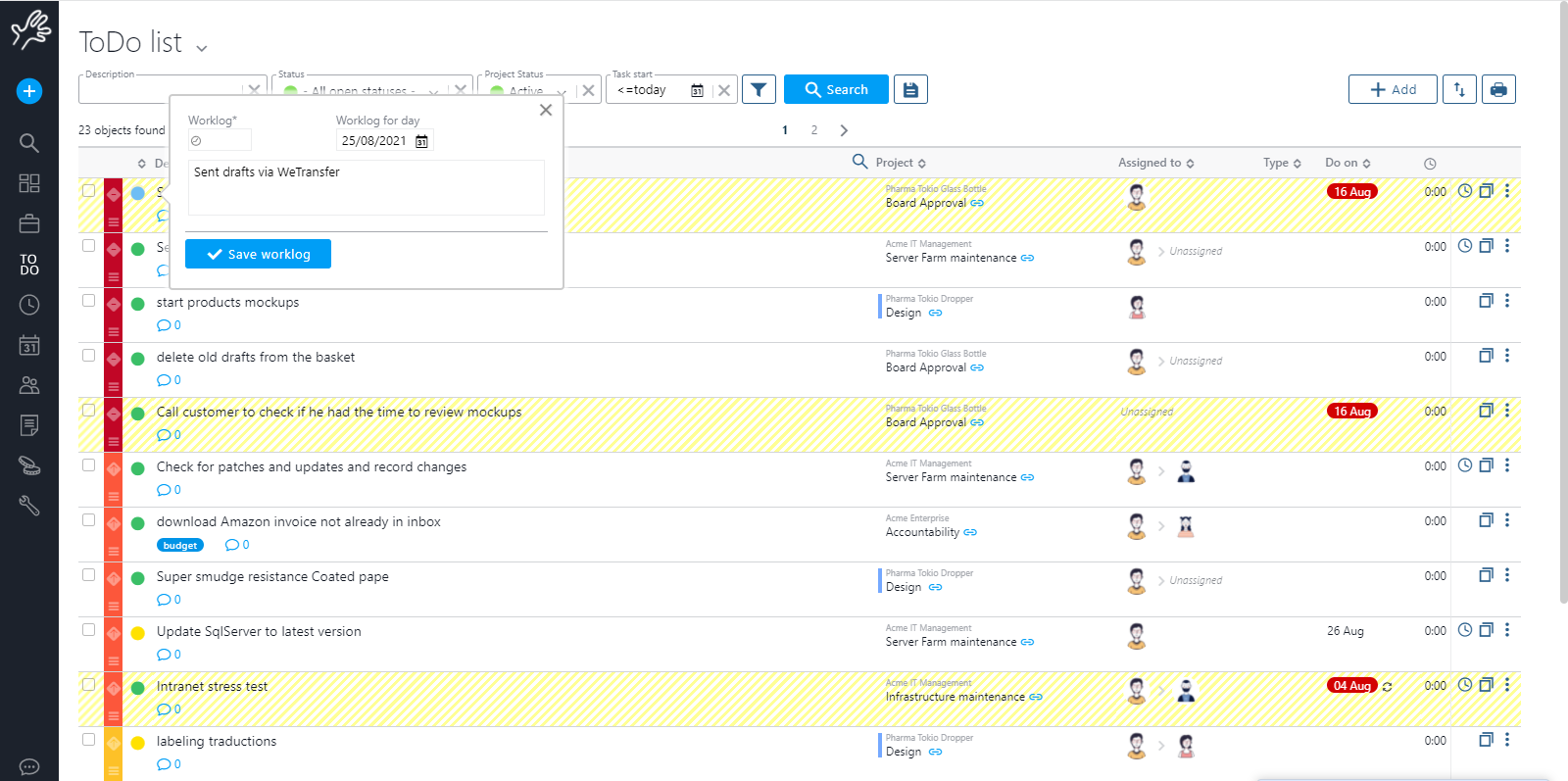The image size is (1568, 781).
Task: Click the worklog description text area
Action: pyautogui.click(x=366, y=187)
